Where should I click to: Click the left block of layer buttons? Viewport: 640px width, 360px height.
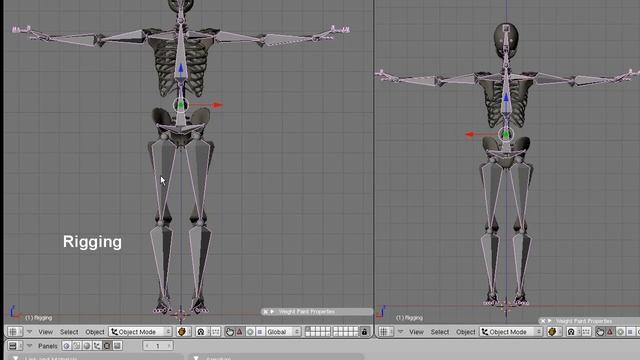pos(318,332)
